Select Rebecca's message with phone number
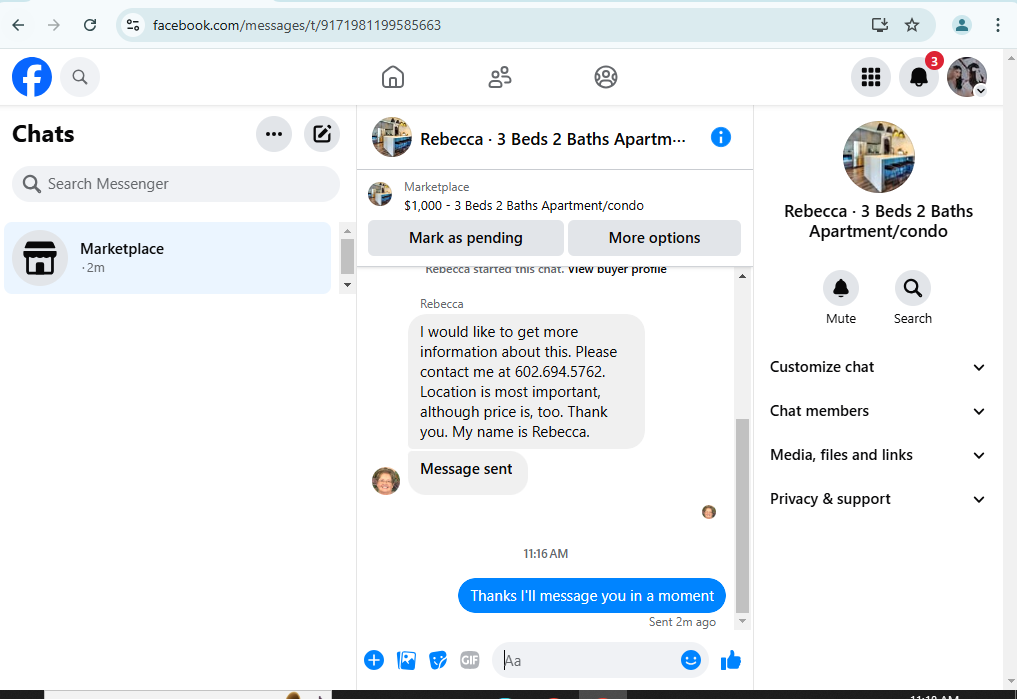The image size is (1017, 699). [x=526, y=382]
